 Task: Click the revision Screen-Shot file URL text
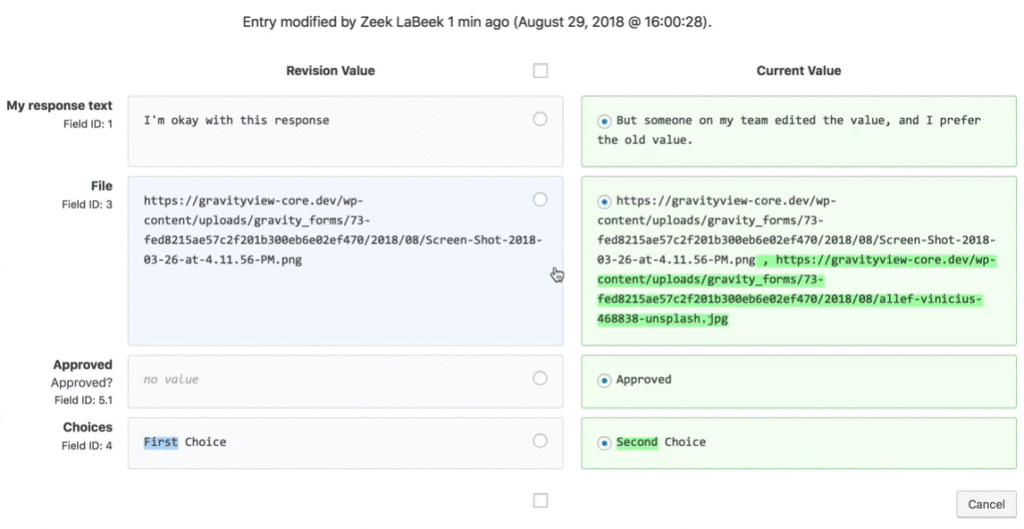pos(342,230)
